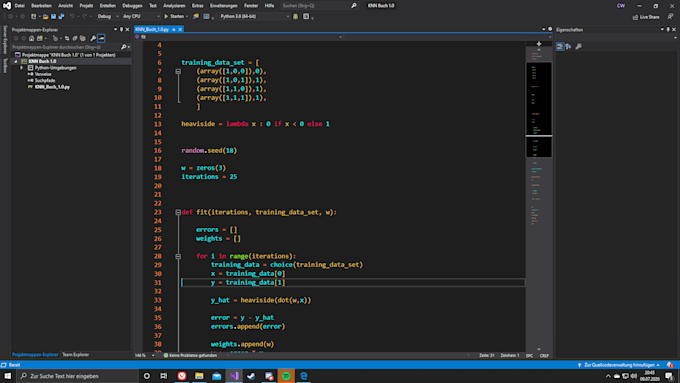Screen dimensions: 680x383
Task: Click the show all files icon in explorer
Action: (82, 38)
